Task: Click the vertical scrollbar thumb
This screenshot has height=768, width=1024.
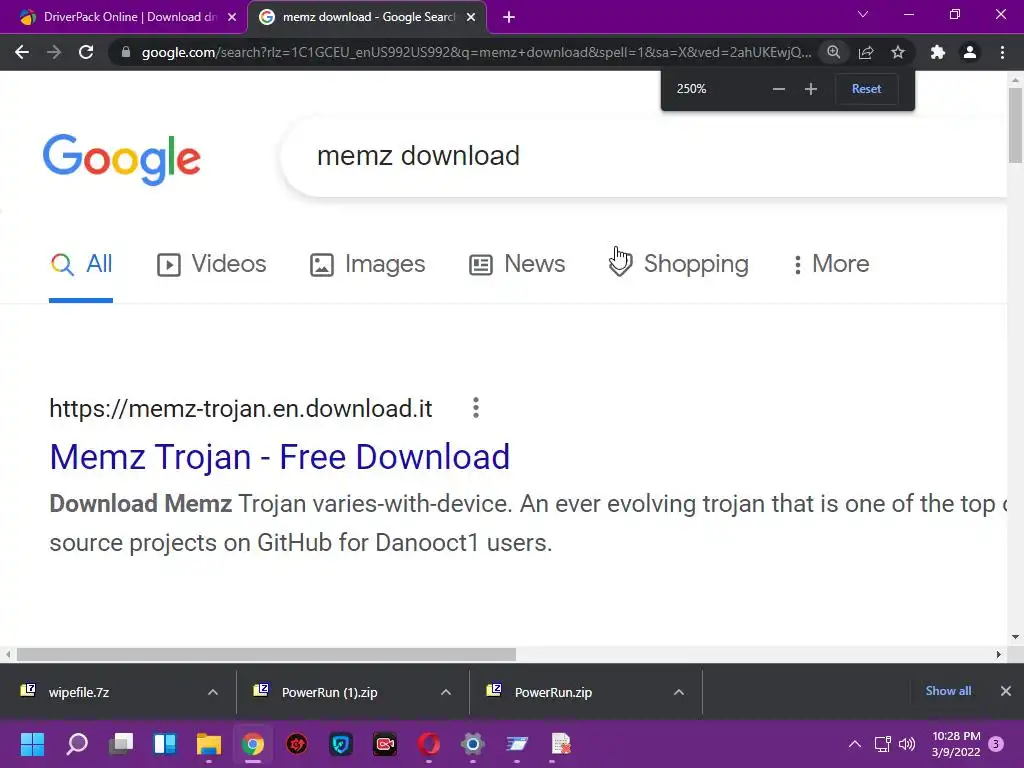Action: (x=1015, y=125)
